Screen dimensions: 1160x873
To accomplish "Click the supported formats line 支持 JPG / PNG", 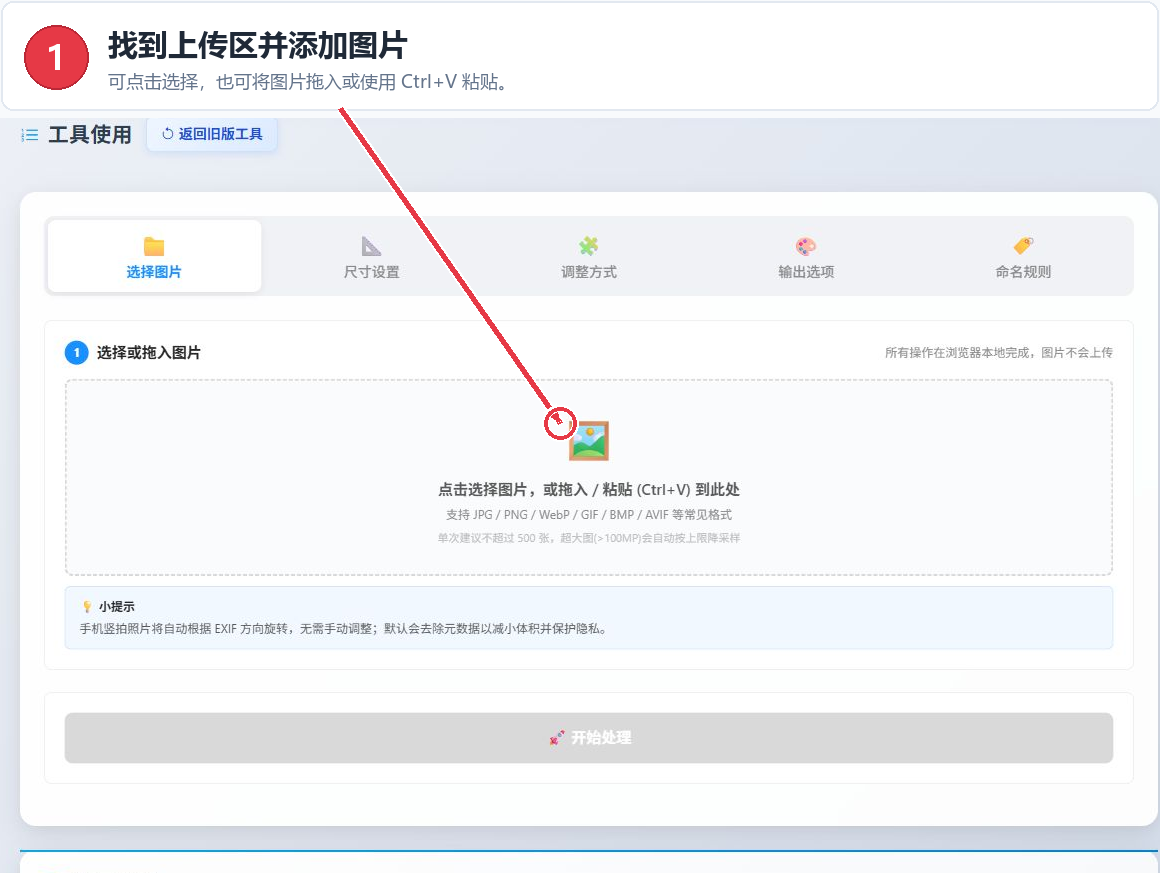I will click(x=589, y=515).
